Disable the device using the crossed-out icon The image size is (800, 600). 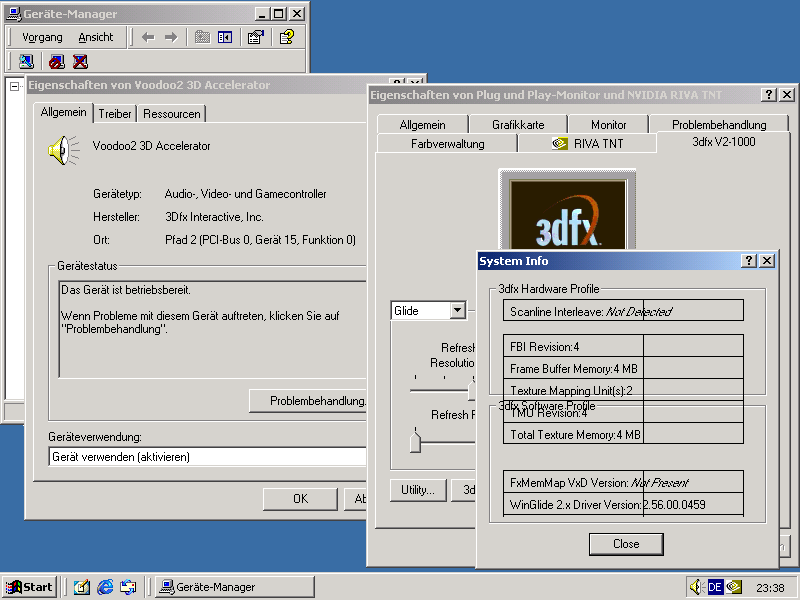pos(56,61)
